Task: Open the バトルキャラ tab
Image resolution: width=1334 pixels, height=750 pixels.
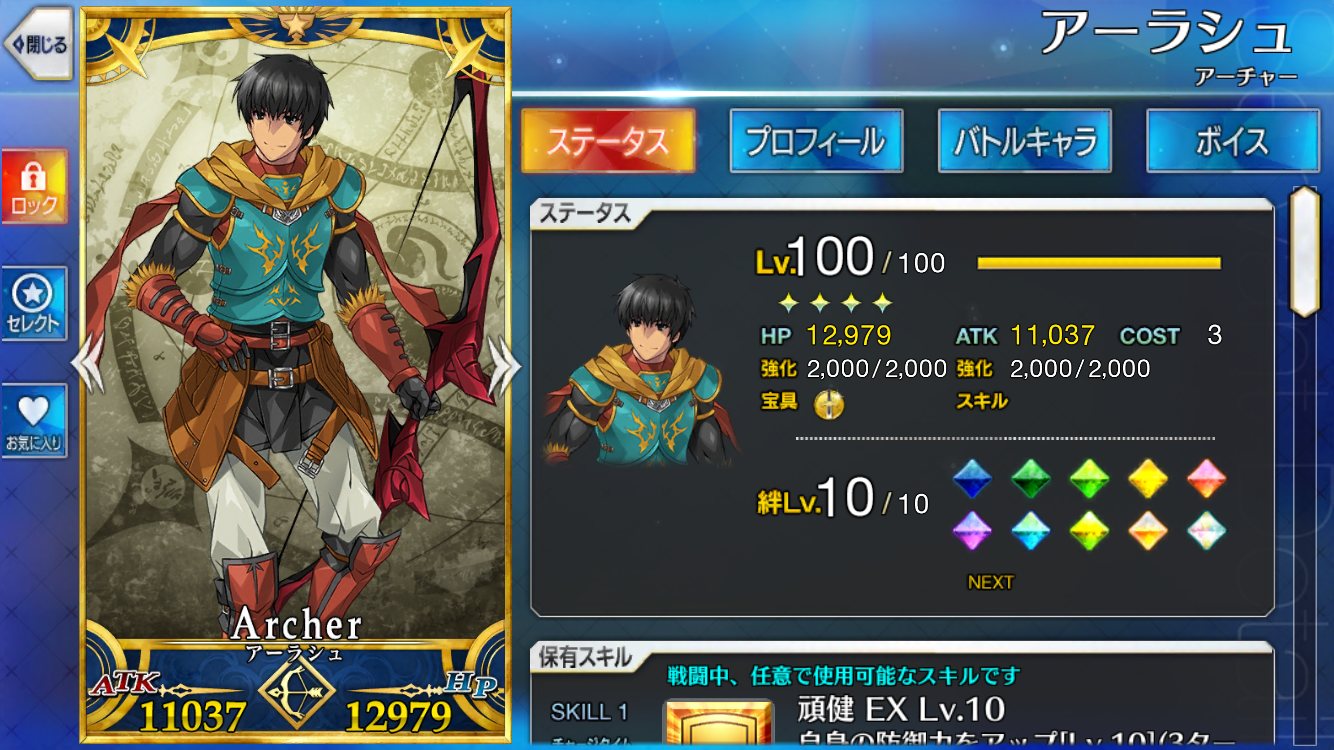Action: 1025,141
